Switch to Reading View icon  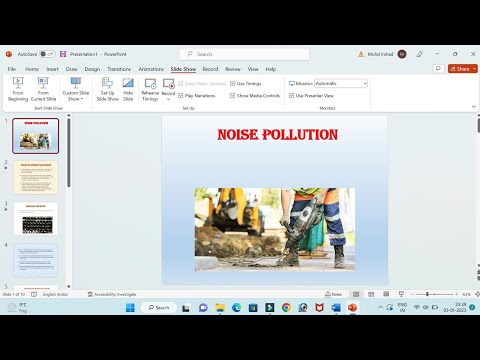click(386, 294)
